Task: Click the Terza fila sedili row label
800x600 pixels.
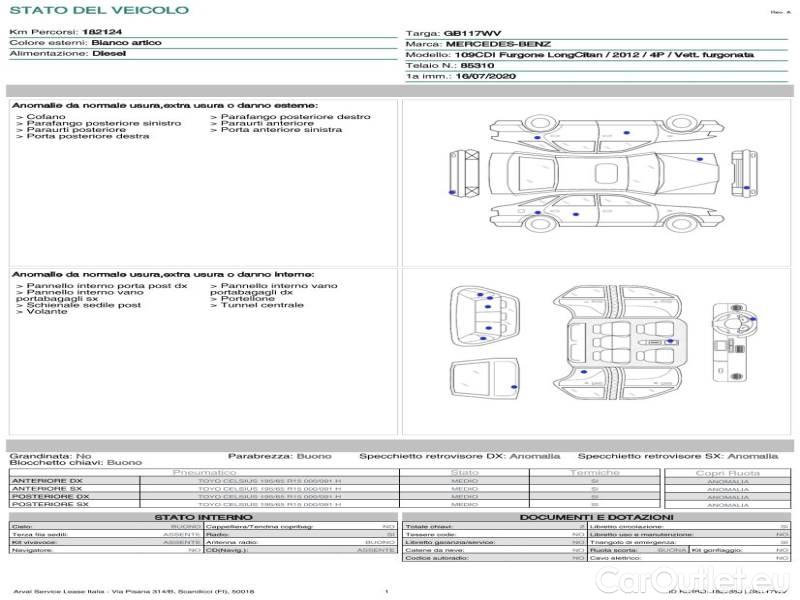Action: coord(40,534)
